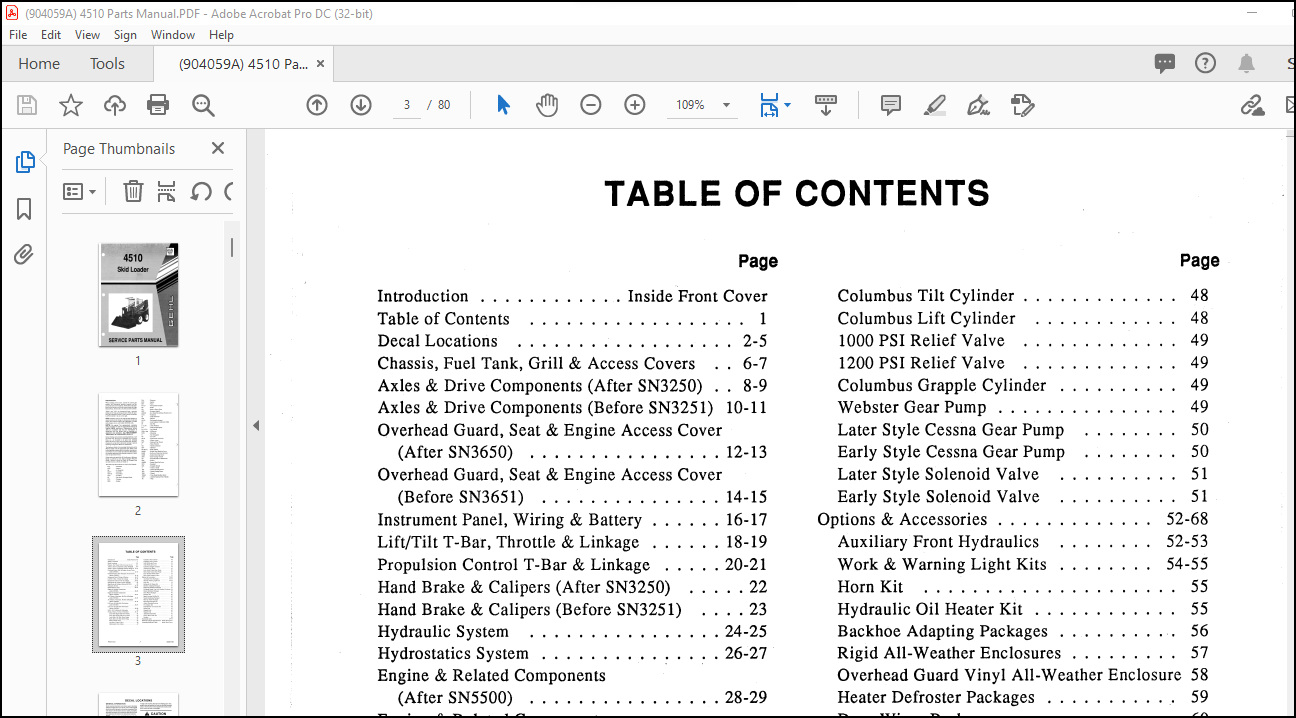
Task: Activate the Hand pan tool
Action: (547, 105)
